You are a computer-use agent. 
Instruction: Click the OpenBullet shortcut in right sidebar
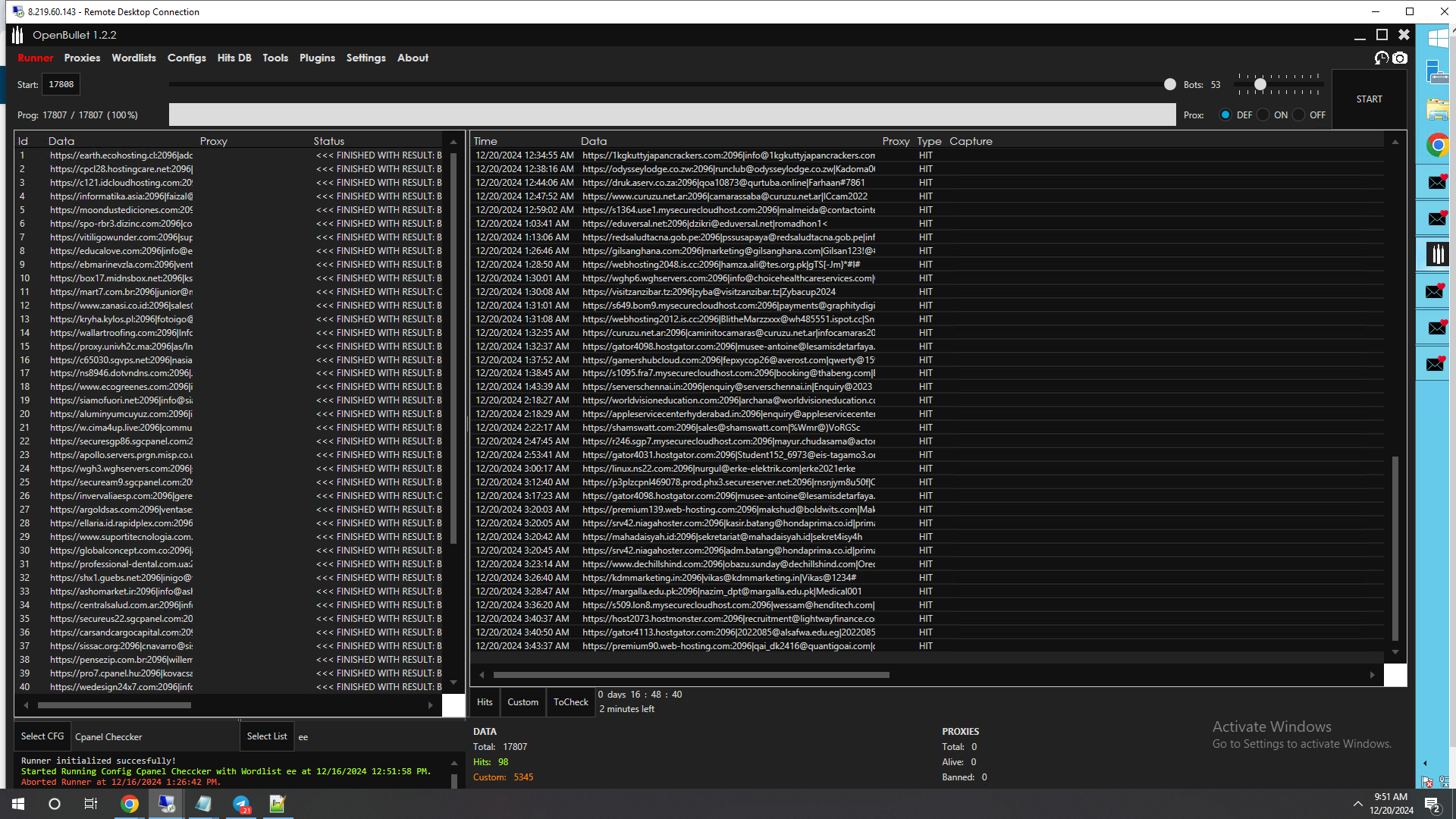click(1436, 254)
